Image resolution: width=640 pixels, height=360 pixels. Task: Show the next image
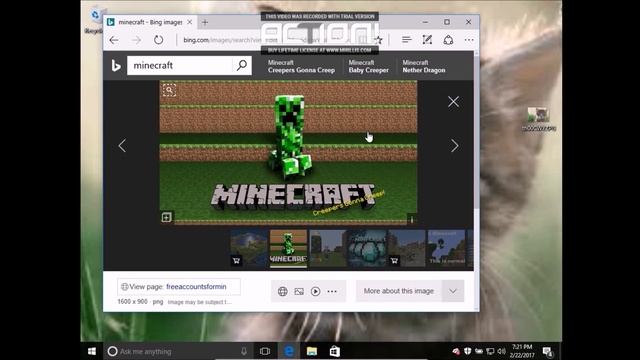pos(454,145)
